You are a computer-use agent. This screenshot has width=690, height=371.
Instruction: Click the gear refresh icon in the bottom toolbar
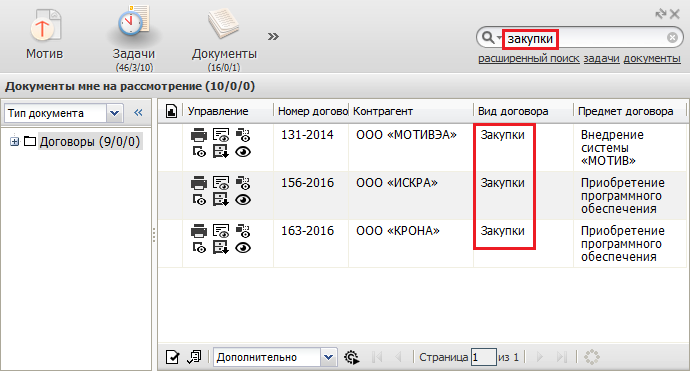coord(351,357)
